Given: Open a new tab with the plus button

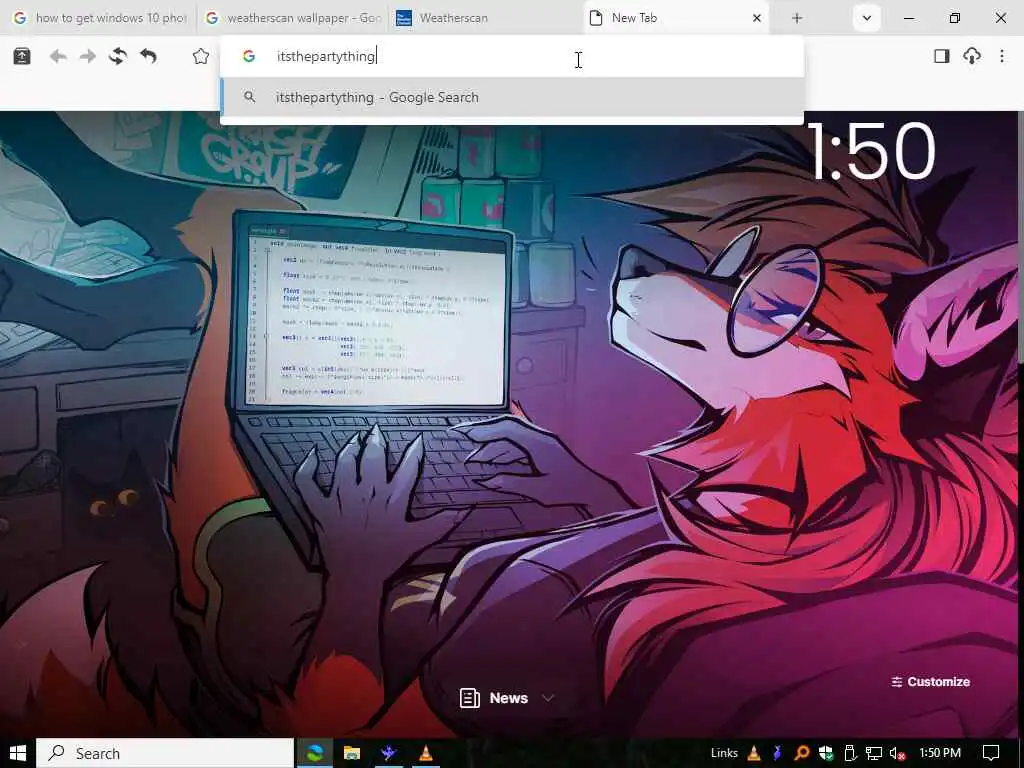Looking at the screenshot, I should click(x=797, y=18).
